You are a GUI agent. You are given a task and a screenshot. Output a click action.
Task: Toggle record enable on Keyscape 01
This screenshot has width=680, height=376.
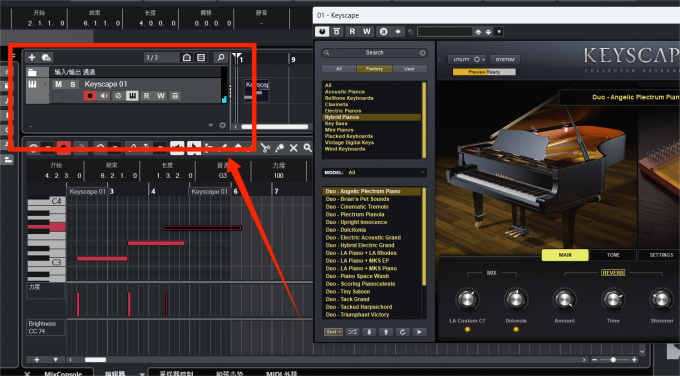tap(90, 96)
